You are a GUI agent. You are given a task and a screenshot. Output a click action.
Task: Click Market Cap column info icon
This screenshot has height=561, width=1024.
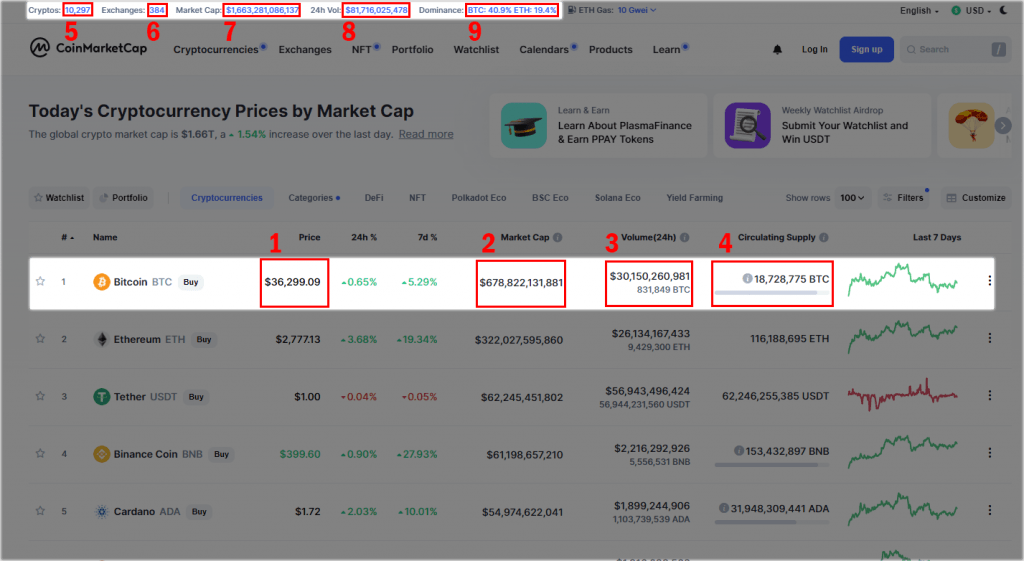(x=558, y=238)
